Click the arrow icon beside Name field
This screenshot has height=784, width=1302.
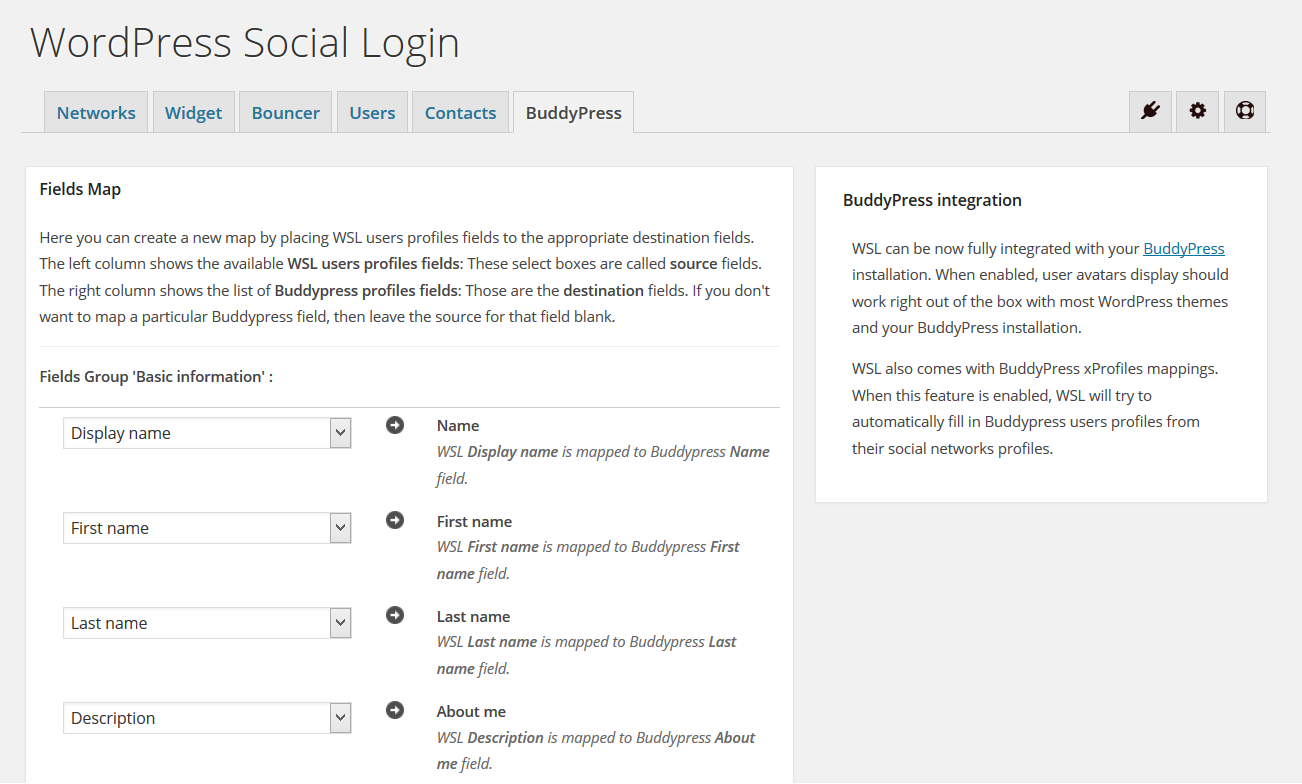395,425
